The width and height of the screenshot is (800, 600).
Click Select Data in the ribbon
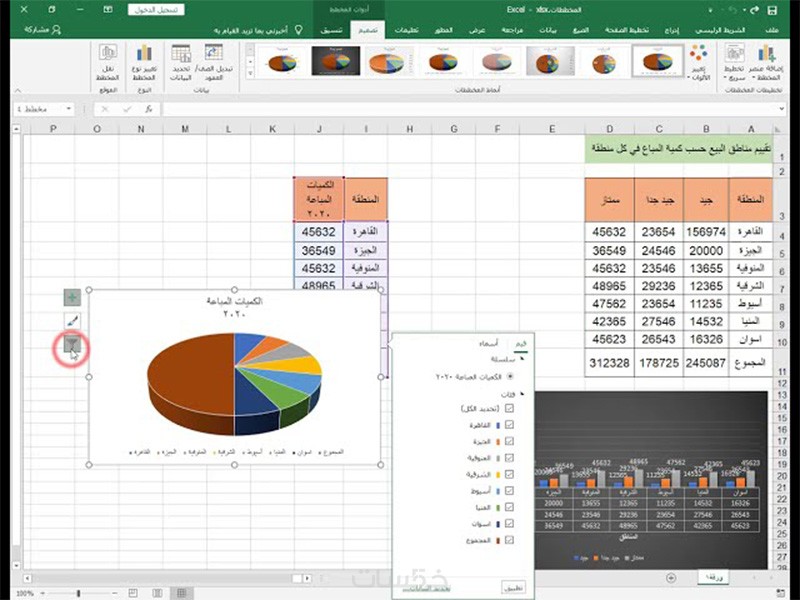(181, 62)
